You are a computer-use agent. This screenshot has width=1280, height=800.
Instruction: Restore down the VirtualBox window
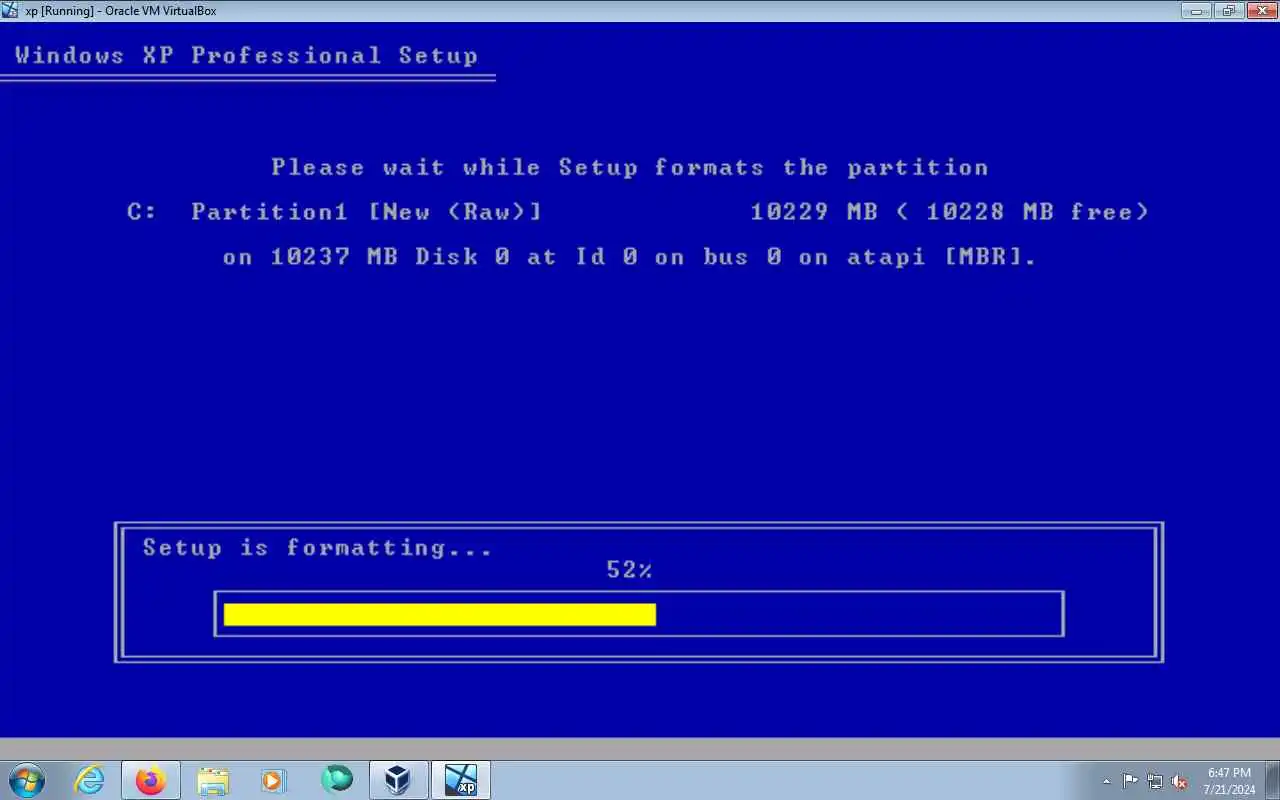coord(1228,11)
